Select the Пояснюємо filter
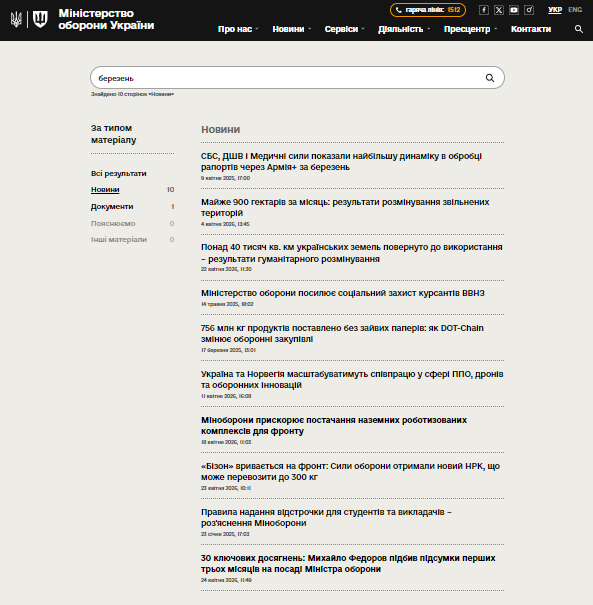This screenshot has height=605, width=593. pyautogui.click(x=113, y=223)
